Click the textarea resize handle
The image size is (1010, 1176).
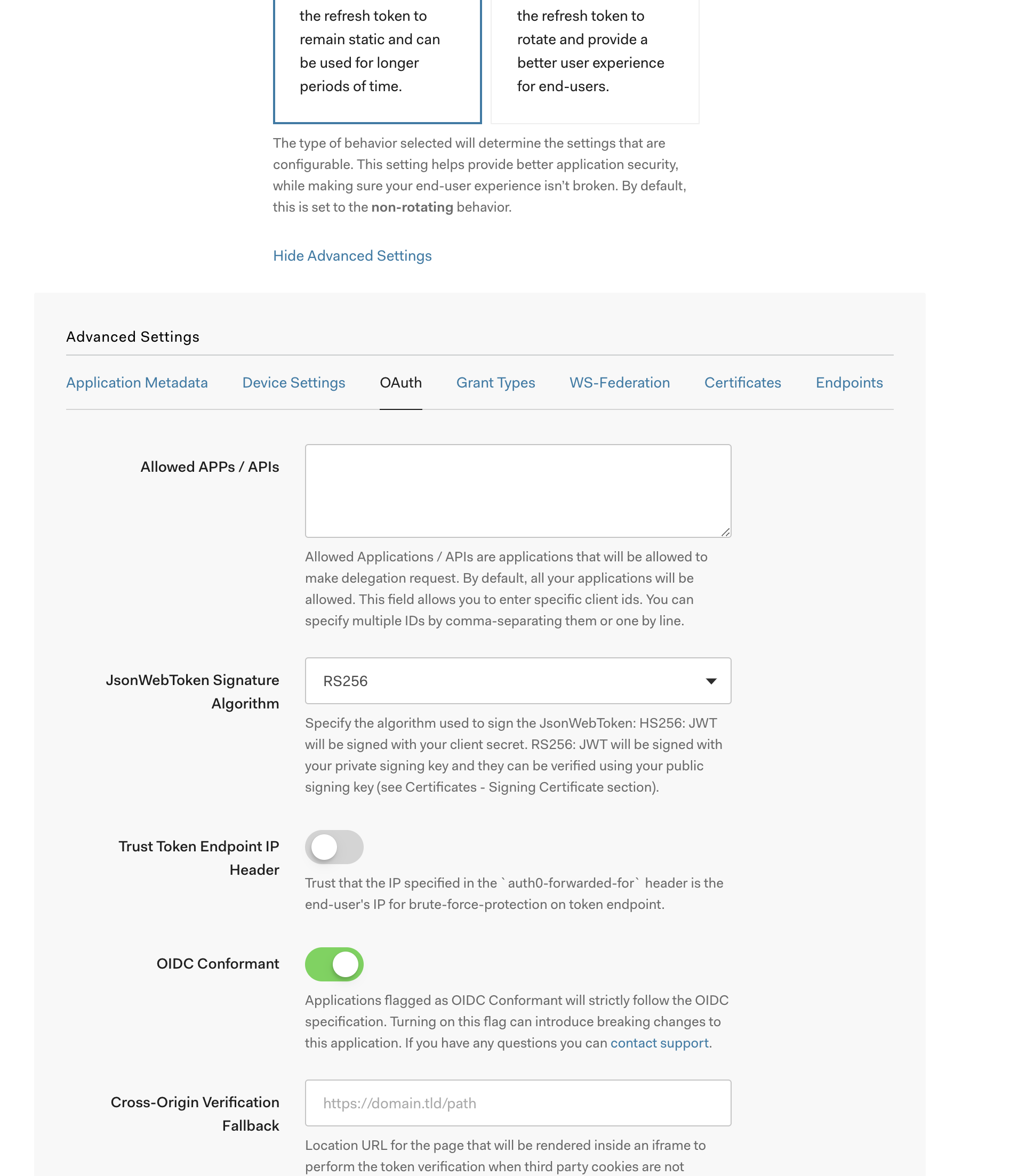(x=725, y=532)
